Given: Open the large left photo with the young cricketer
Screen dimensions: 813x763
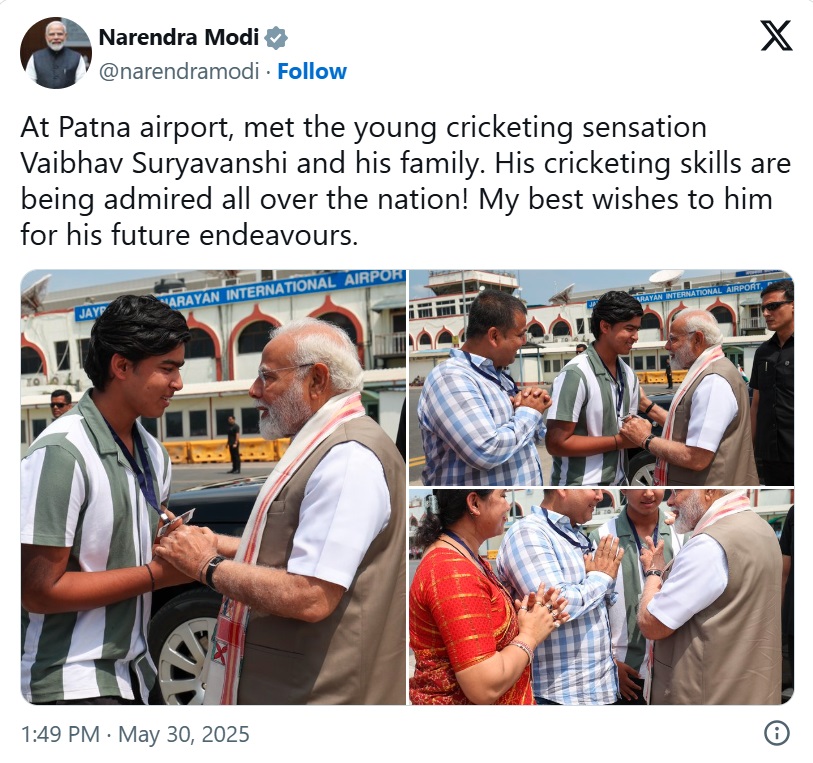Looking at the screenshot, I should [x=213, y=487].
